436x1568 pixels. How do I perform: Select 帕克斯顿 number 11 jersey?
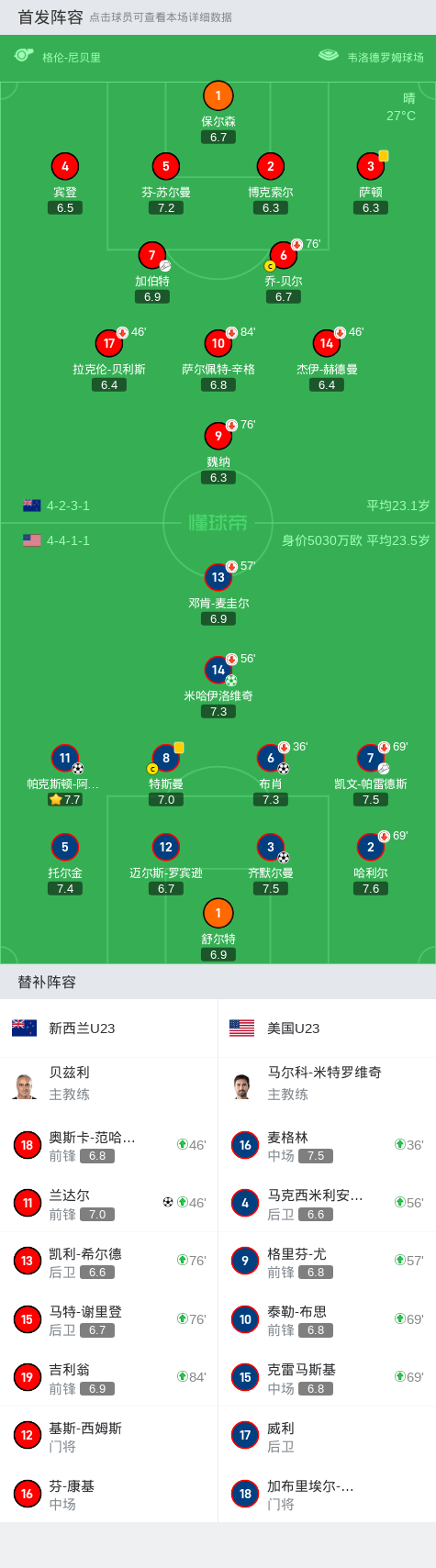click(x=64, y=758)
